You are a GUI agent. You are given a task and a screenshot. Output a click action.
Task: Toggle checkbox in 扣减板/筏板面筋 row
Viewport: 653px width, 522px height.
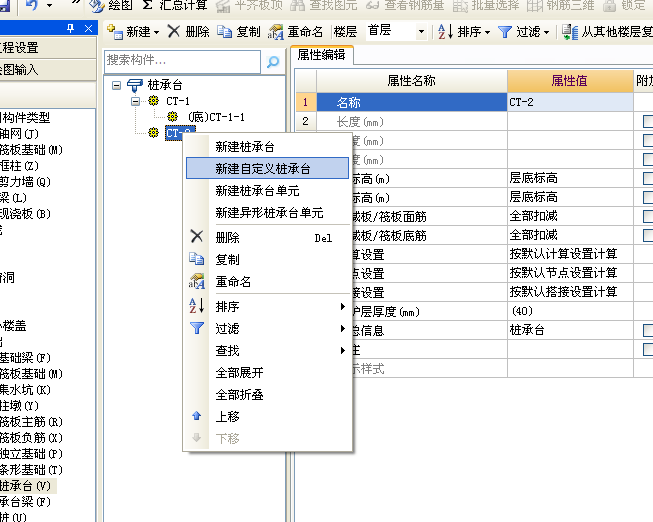pyautogui.click(x=648, y=216)
